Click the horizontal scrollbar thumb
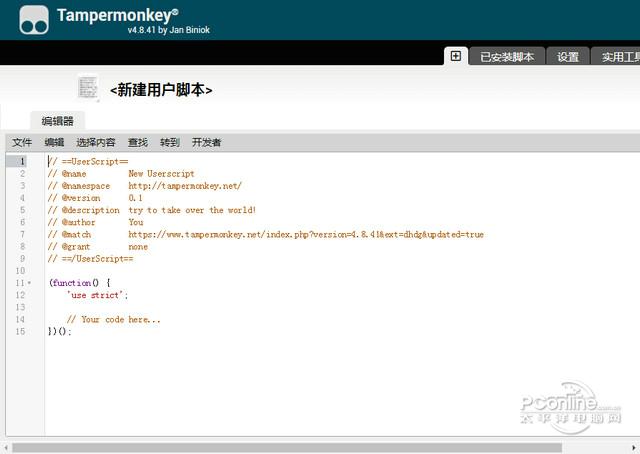 coord(287,448)
